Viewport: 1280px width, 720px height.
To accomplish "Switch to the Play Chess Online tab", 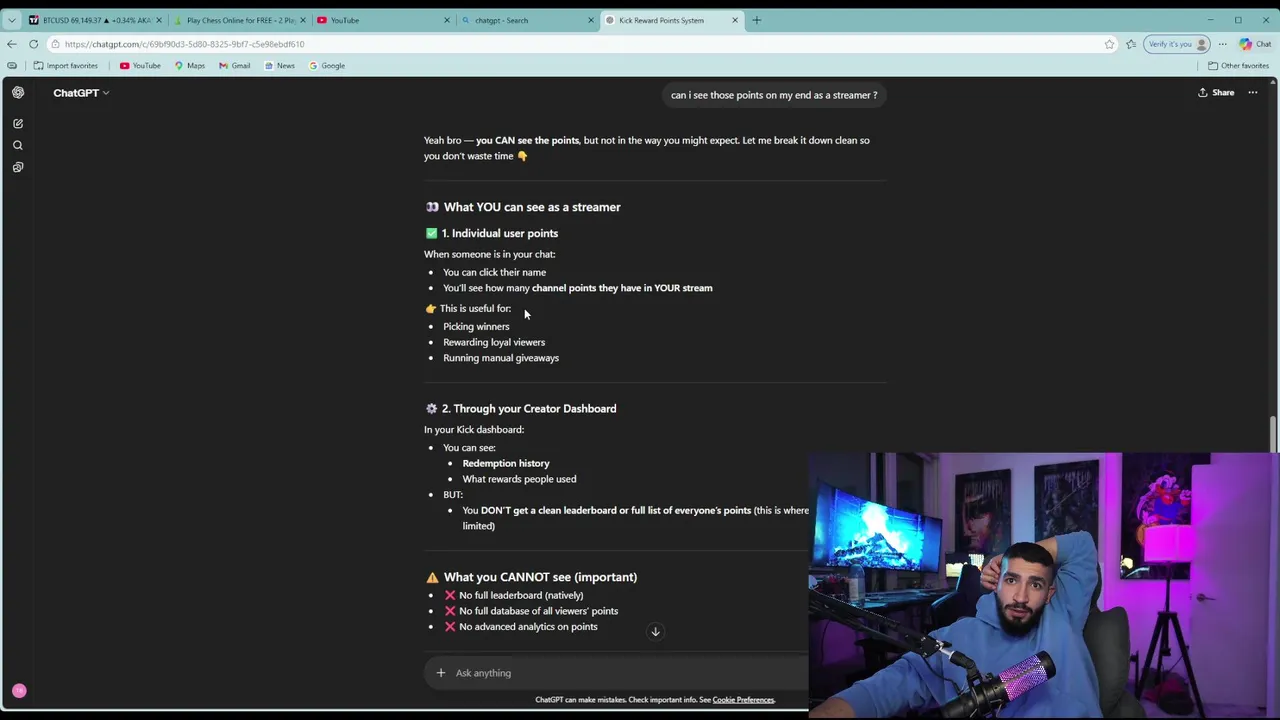I will click(x=240, y=20).
